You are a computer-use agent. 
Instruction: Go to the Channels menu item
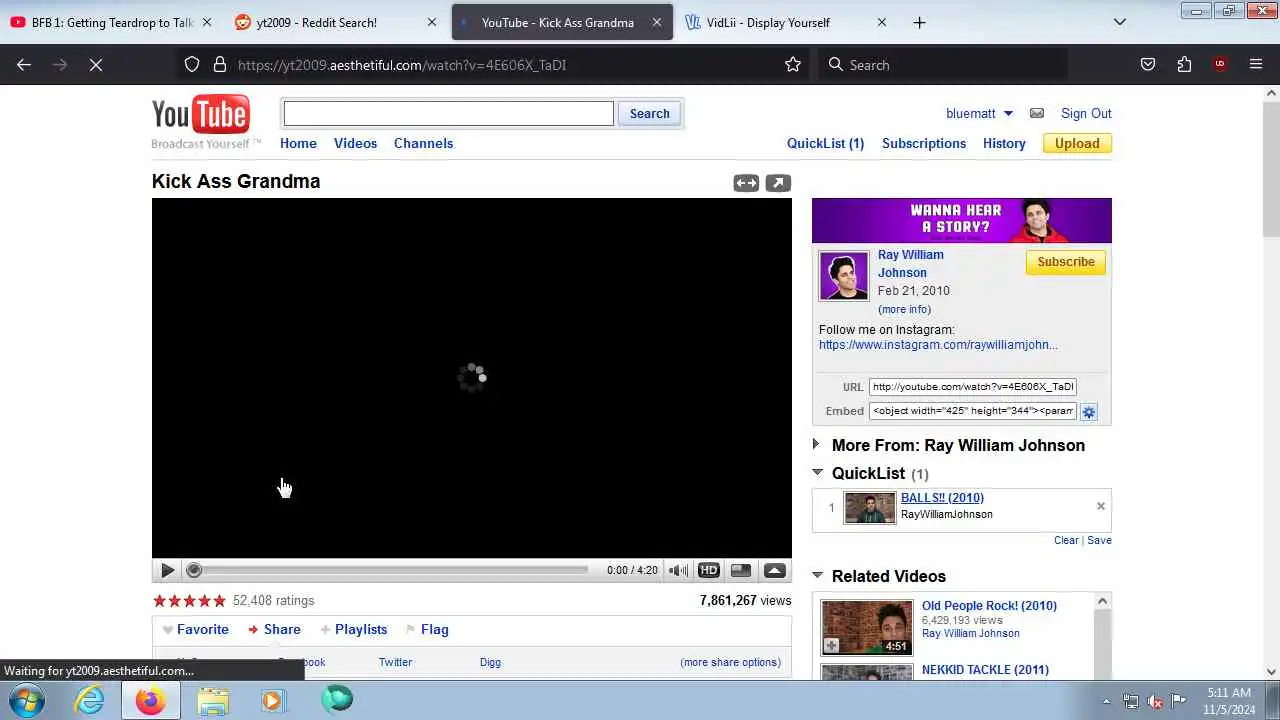click(x=423, y=143)
